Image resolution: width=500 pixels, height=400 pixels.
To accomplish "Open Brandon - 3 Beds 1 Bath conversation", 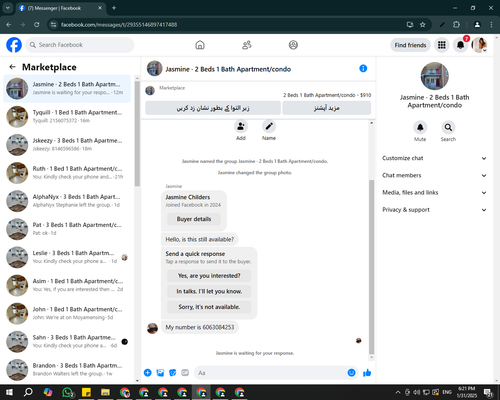I will point(67,370).
